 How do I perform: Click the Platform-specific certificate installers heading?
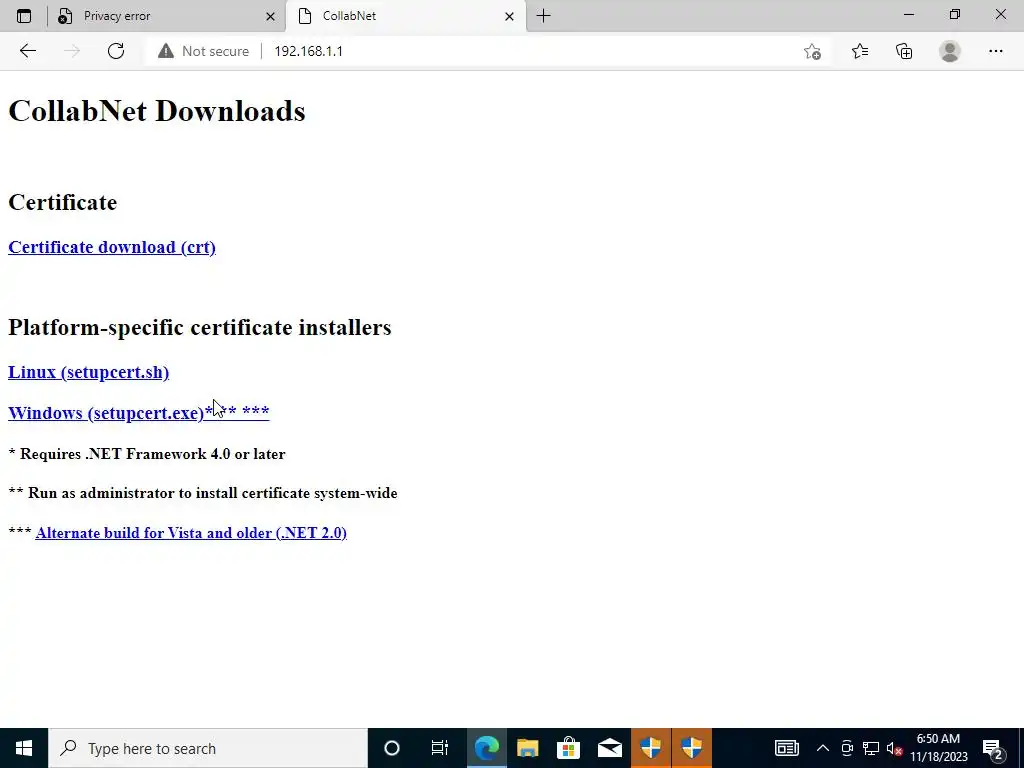[x=200, y=327]
